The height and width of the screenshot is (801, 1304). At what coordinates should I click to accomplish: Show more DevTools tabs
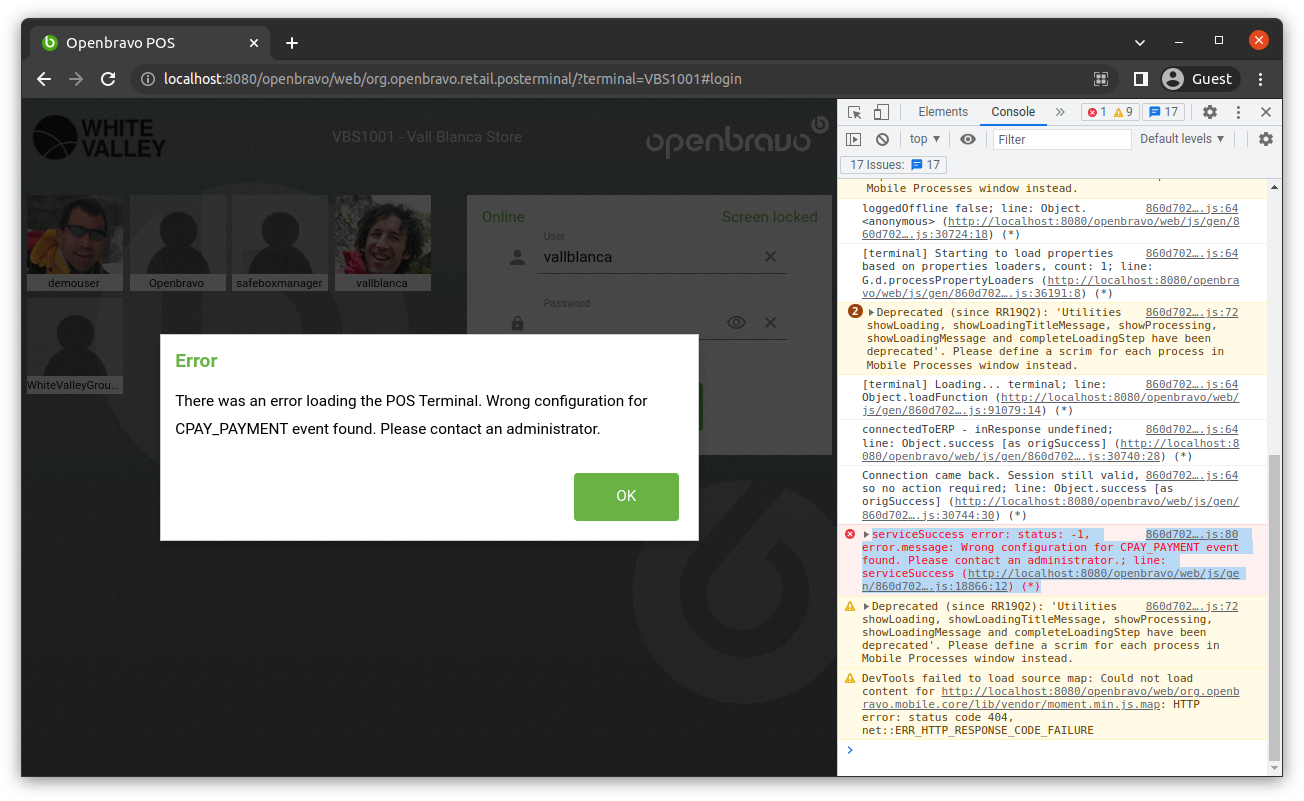(x=1060, y=112)
